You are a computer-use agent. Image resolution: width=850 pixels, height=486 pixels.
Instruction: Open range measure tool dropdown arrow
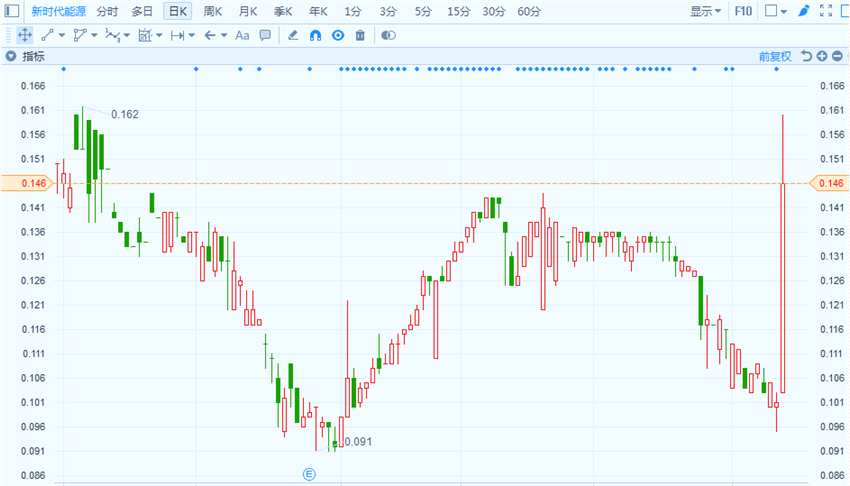tap(191, 36)
